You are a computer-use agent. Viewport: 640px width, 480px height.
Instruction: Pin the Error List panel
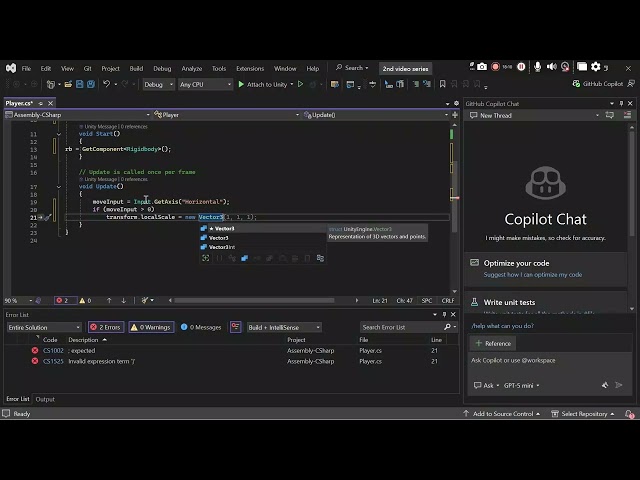point(444,314)
